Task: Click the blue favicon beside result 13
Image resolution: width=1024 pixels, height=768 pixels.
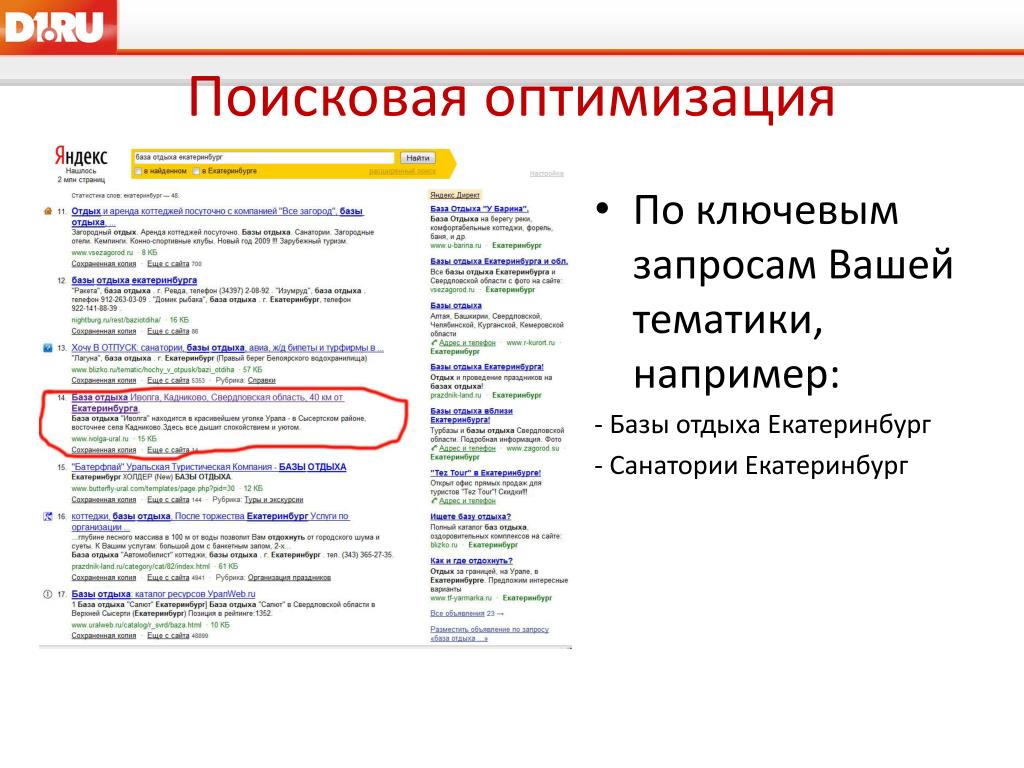Action: point(47,348)
